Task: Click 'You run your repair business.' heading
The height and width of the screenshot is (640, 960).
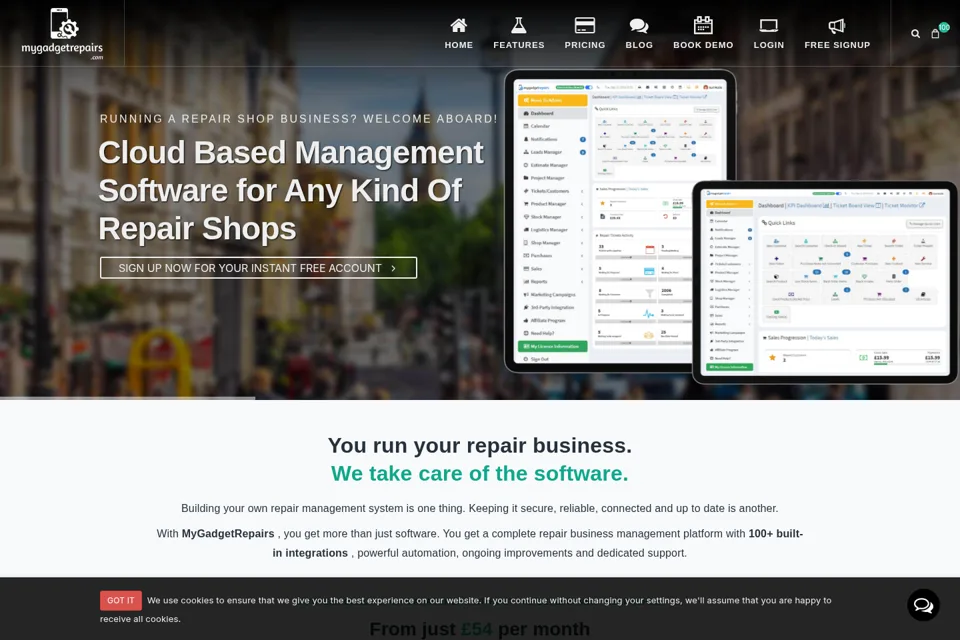Action: coord(479,445)
